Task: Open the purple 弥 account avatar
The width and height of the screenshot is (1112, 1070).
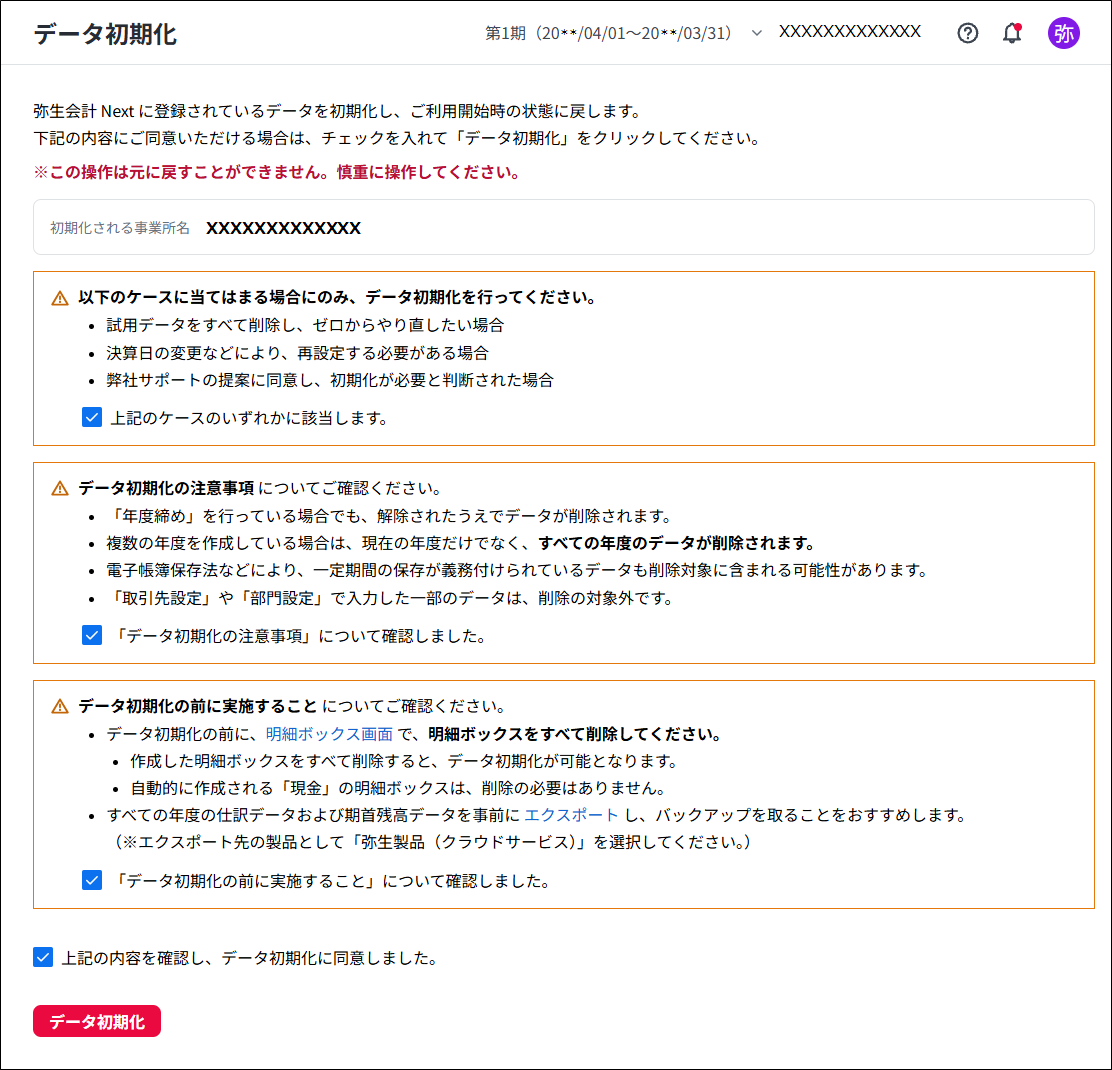Action: tap(1064, 33)
